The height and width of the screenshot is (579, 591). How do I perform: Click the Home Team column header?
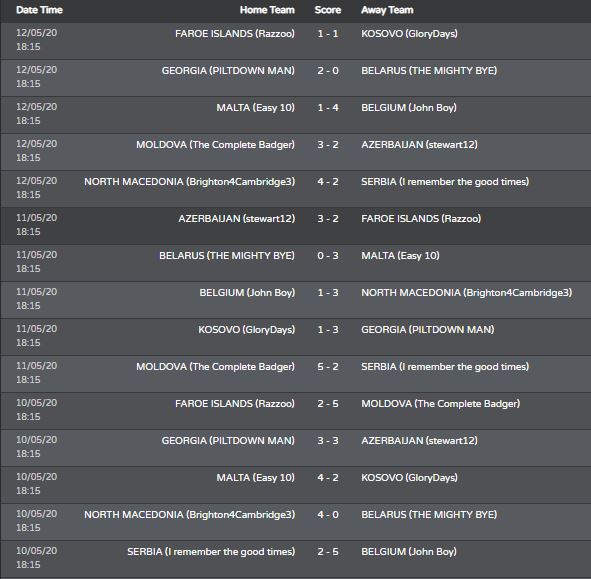[267, 10]
